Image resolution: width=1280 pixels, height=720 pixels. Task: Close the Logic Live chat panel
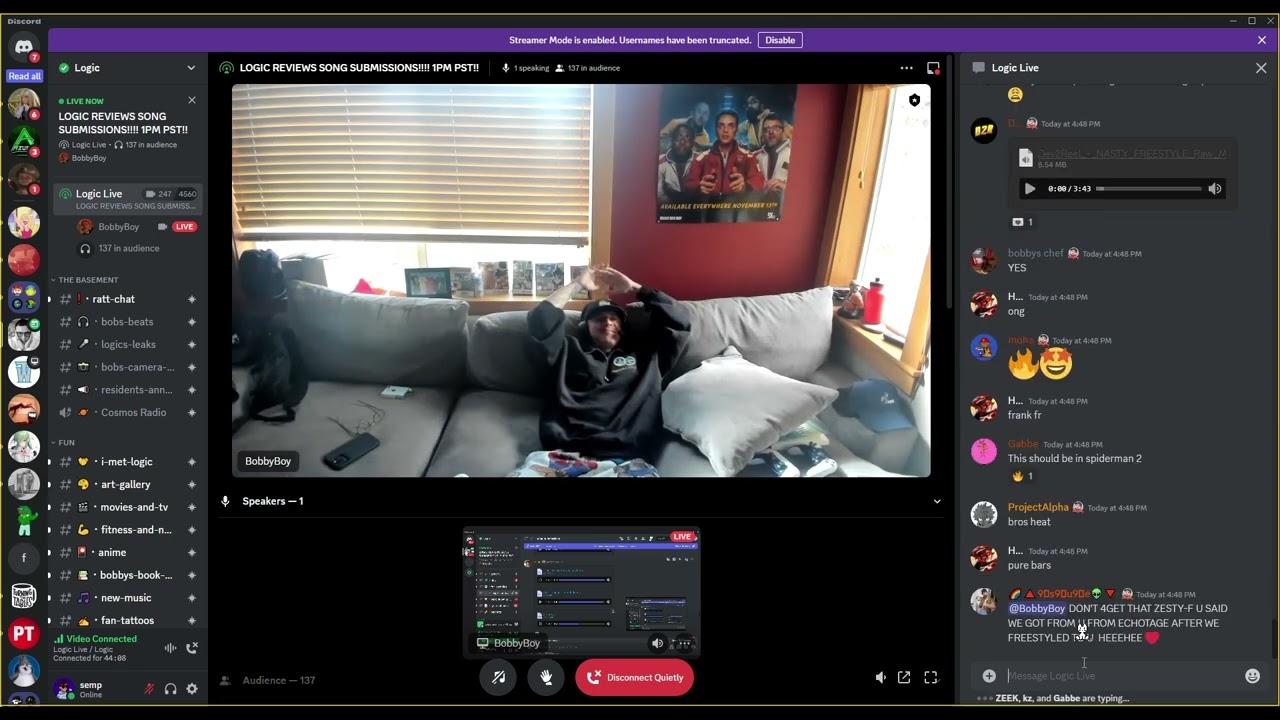pyautogui.click(x=1261, y=68)
